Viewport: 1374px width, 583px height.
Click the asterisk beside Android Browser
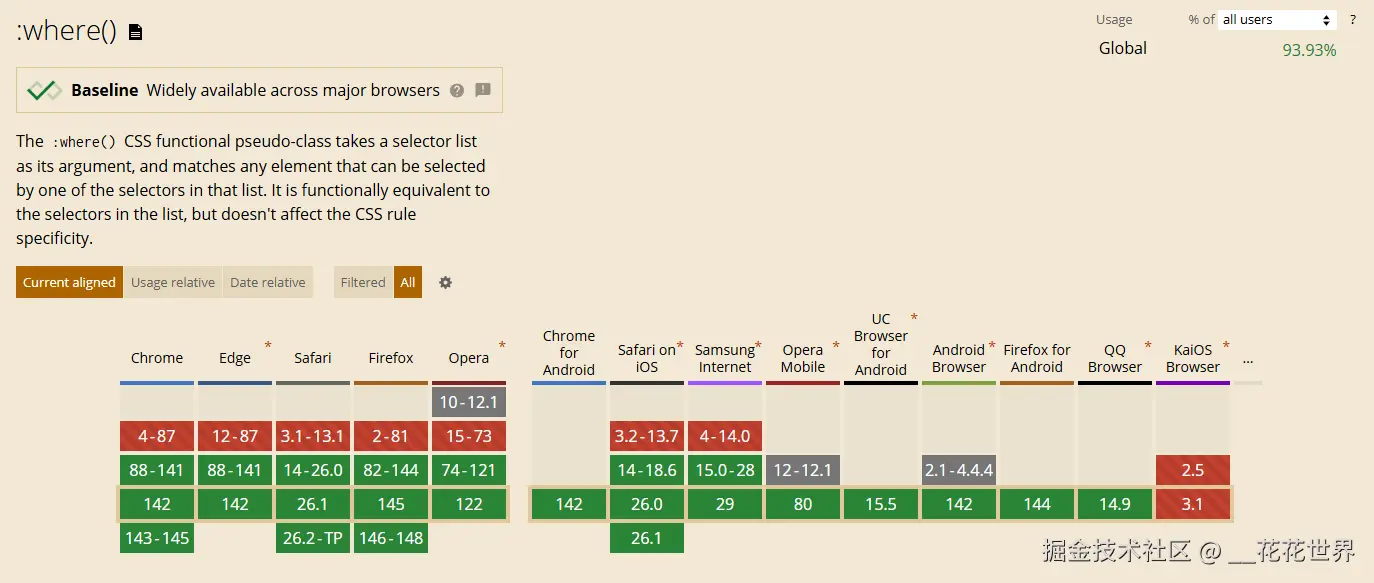(992, 346)
